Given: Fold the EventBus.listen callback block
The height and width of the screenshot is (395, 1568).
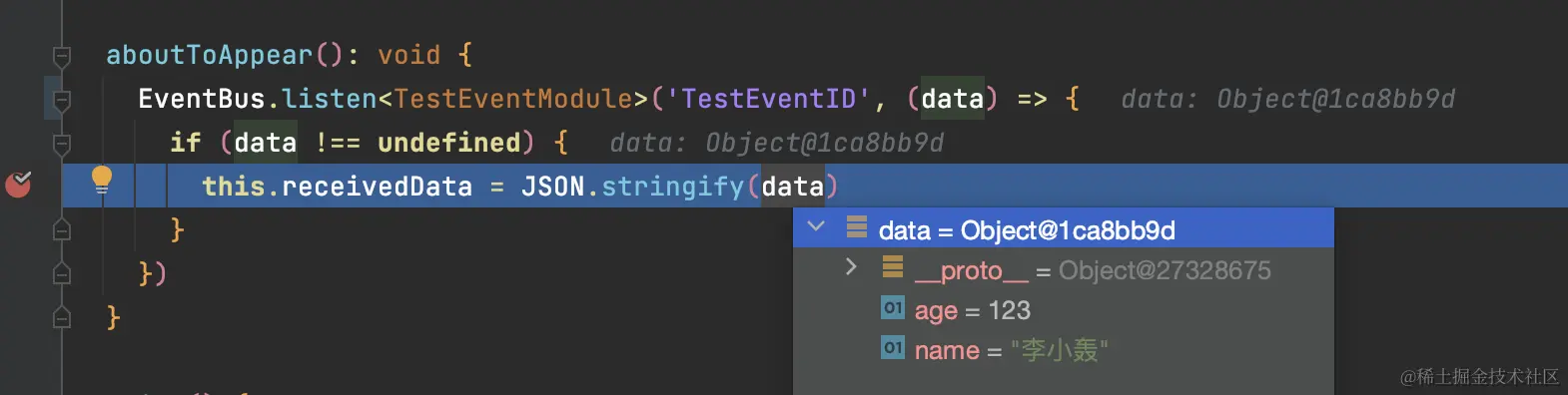Looking at the screenshot, I should pos(62,100).
